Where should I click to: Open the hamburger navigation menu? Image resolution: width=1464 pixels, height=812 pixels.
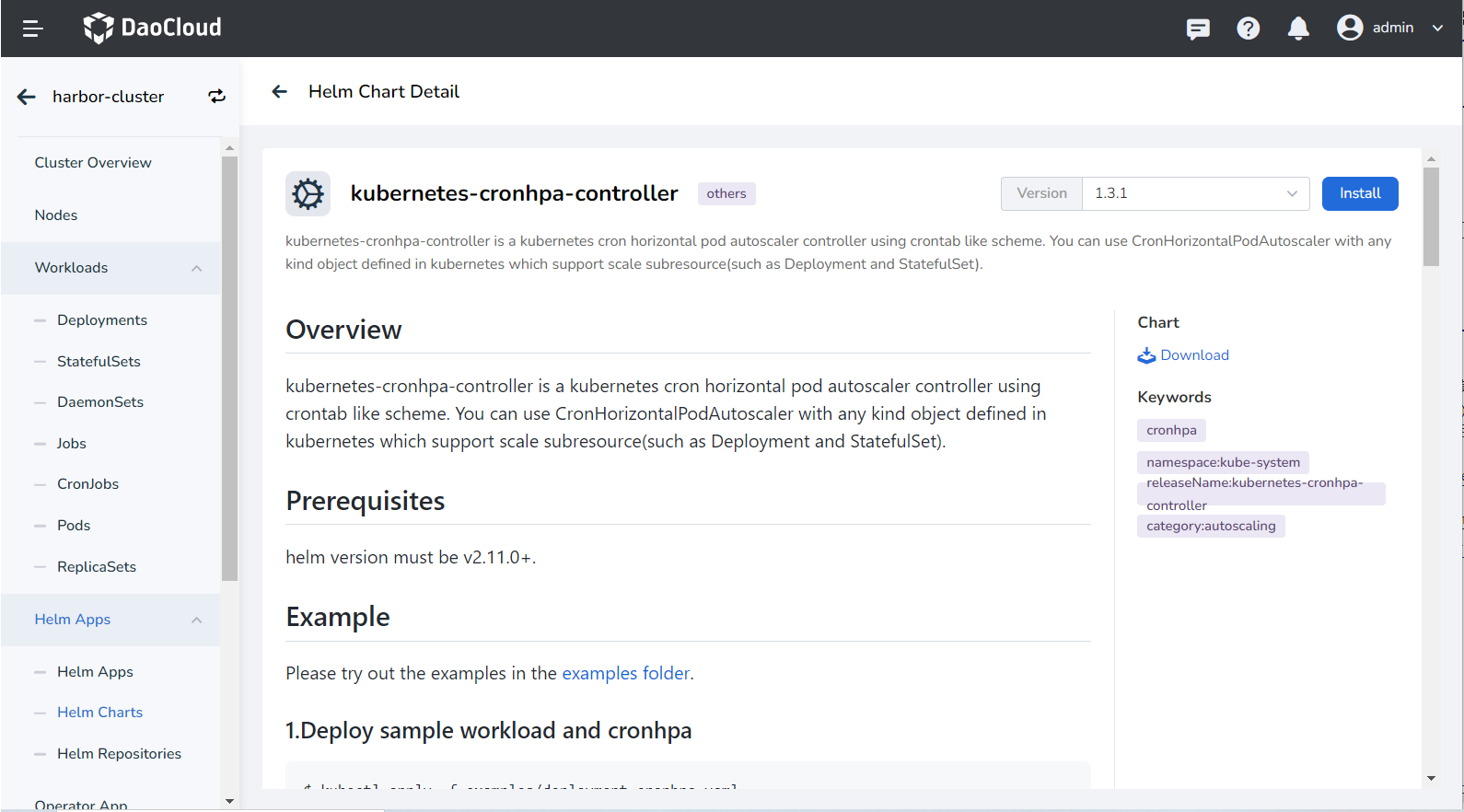[x=33, y=29]
